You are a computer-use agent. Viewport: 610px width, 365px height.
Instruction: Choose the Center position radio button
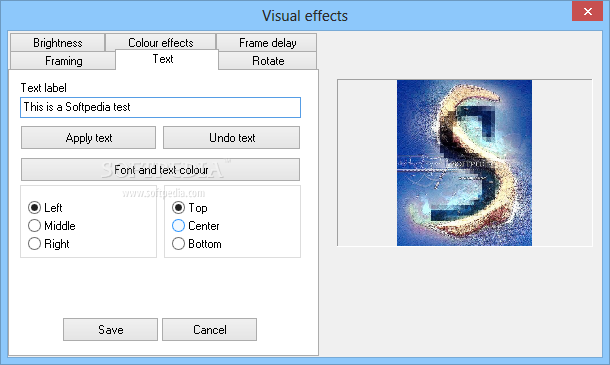pos(178,226)
